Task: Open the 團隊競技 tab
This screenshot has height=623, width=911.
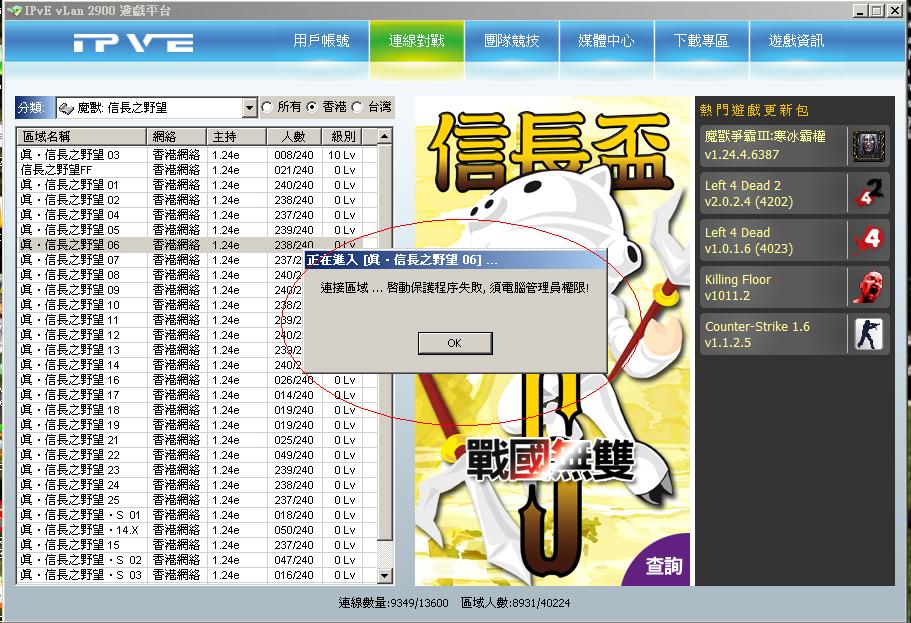Action: (x=512, y=41)
